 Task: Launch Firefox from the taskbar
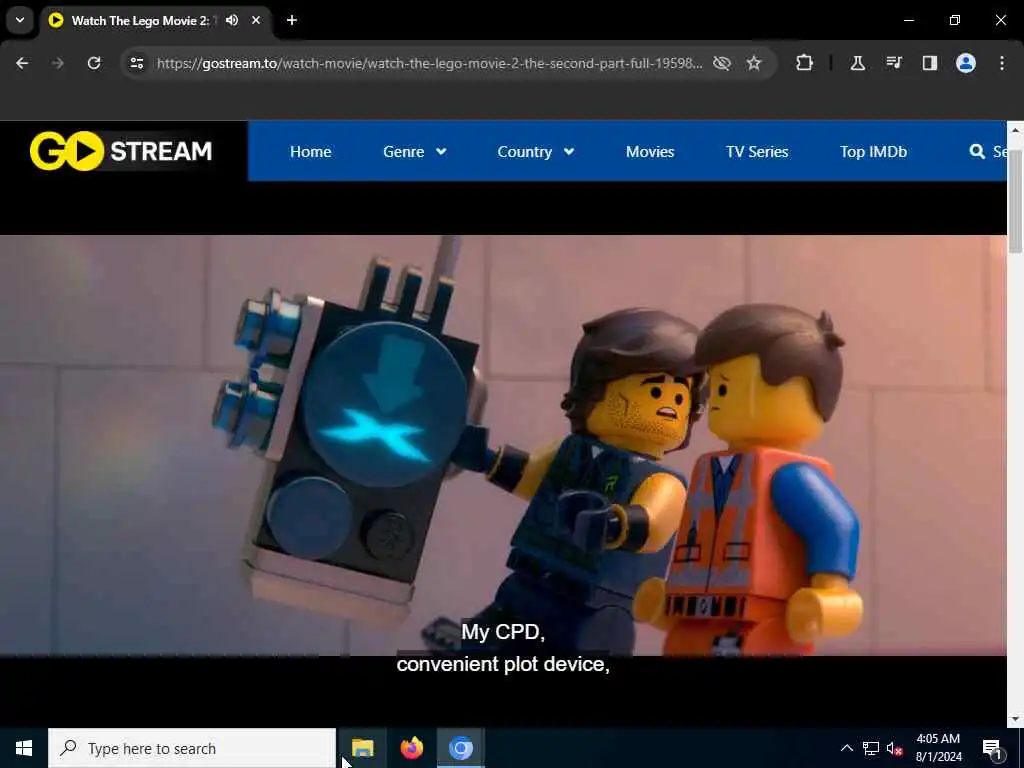[411, 748]
